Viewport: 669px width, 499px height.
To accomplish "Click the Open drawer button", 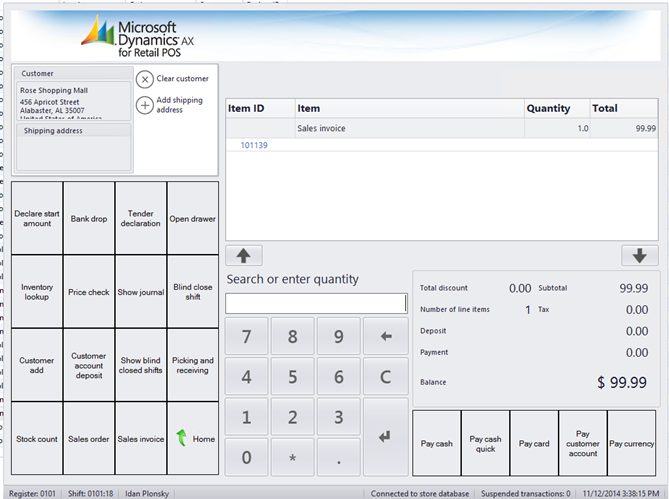I will click(193, 218).
